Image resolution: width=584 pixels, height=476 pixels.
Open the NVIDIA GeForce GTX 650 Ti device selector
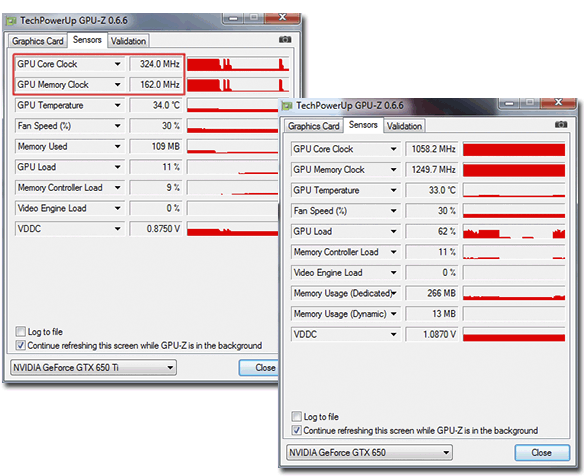[93, 368]
